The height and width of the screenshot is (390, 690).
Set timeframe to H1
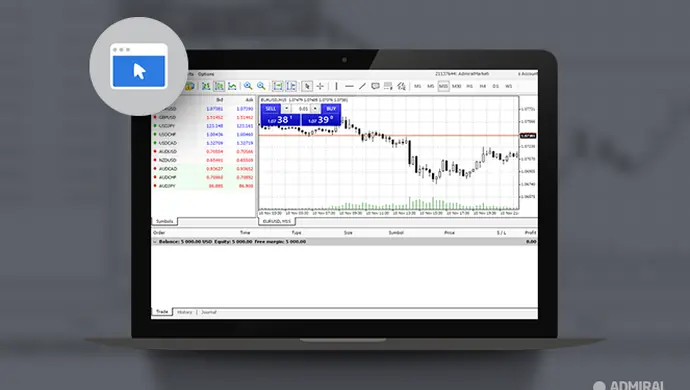point(470,86)
